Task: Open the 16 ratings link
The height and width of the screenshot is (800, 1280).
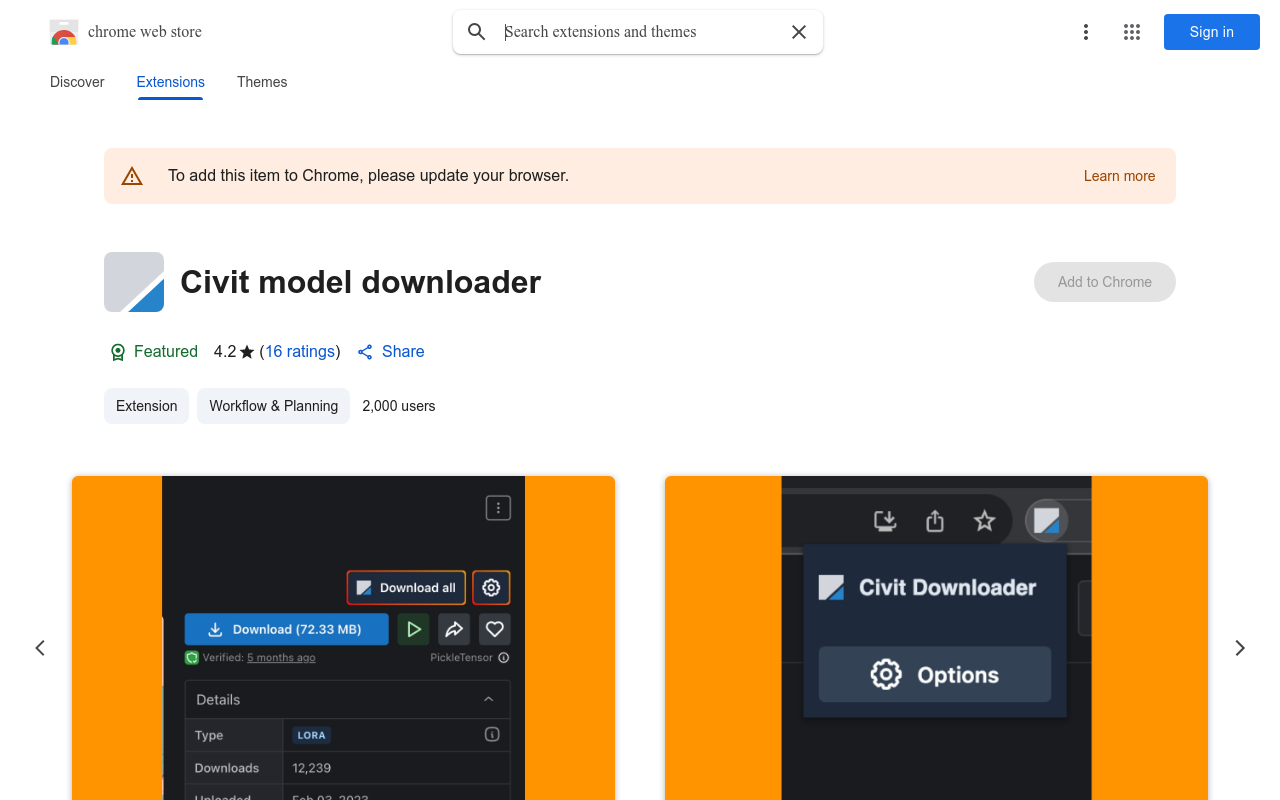Action: [300, 351]
